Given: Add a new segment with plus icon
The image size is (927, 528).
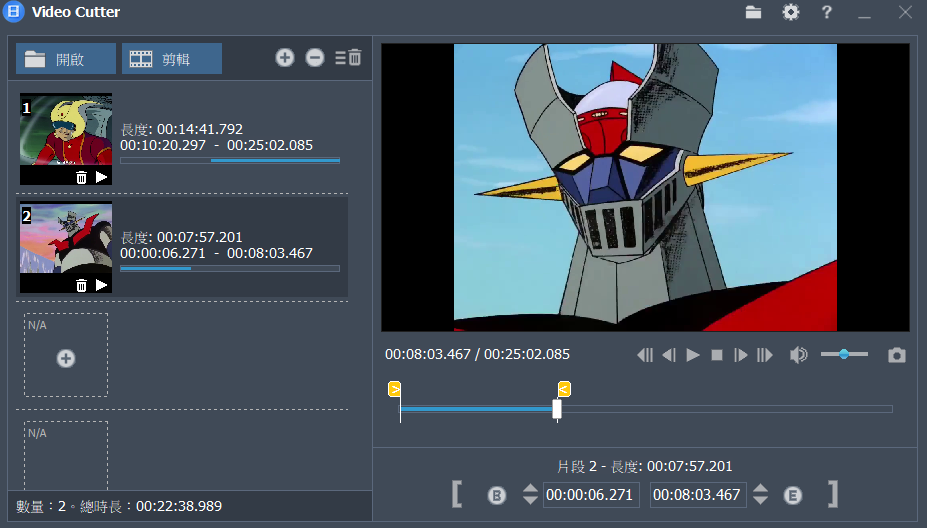Looking at the screenshot, I should pyautogui.click(x=285, y=58).
